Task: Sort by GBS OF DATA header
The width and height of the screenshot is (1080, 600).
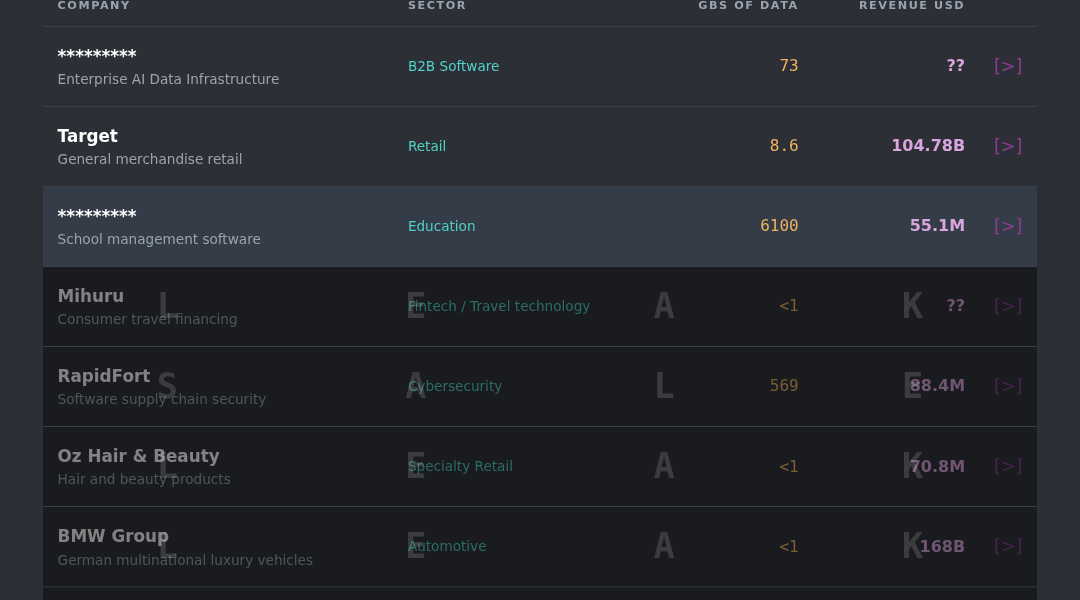Action: click(748, 6)
